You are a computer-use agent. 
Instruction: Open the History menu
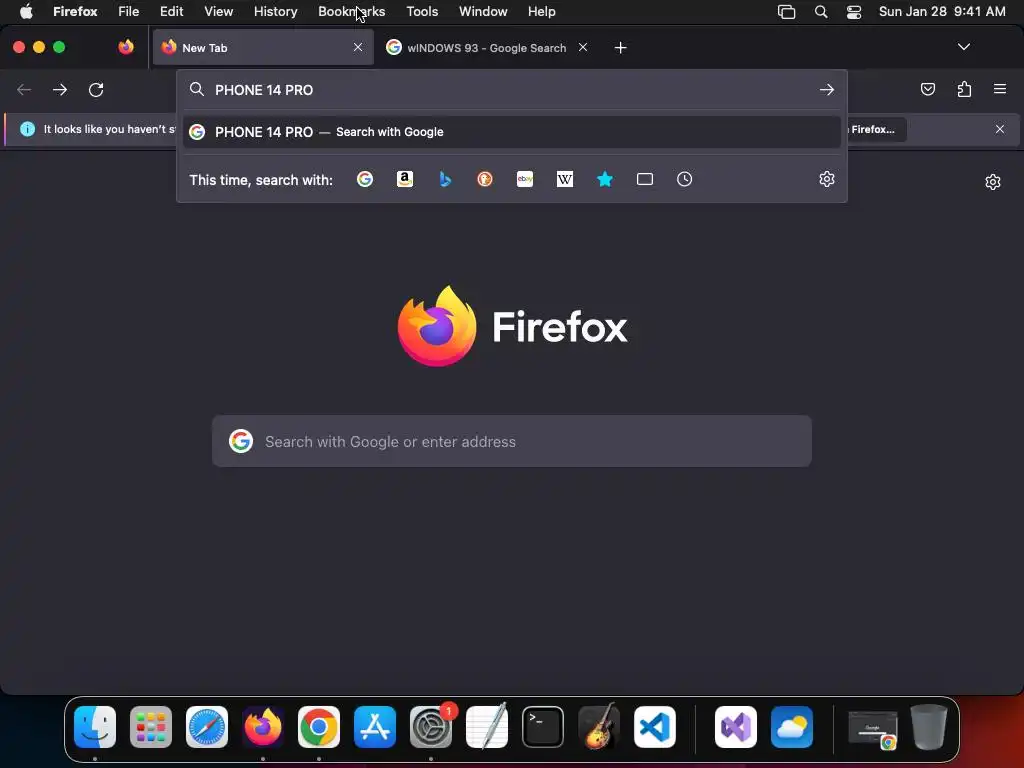coord(276,11)
